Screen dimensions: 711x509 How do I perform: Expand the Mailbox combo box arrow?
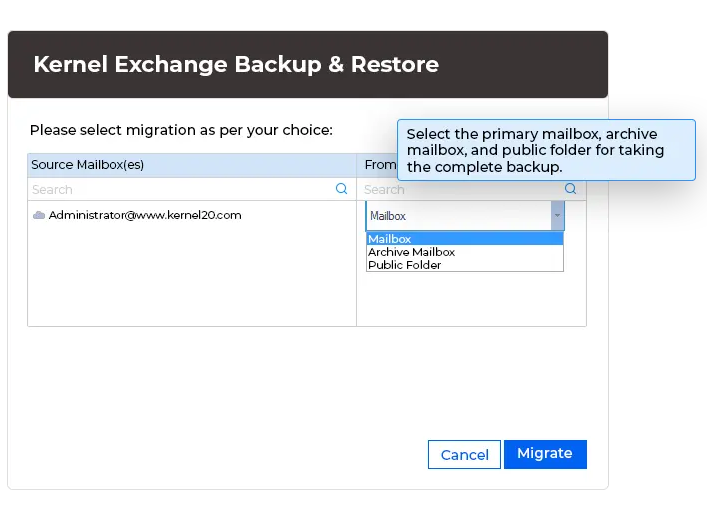click(557, 216)
